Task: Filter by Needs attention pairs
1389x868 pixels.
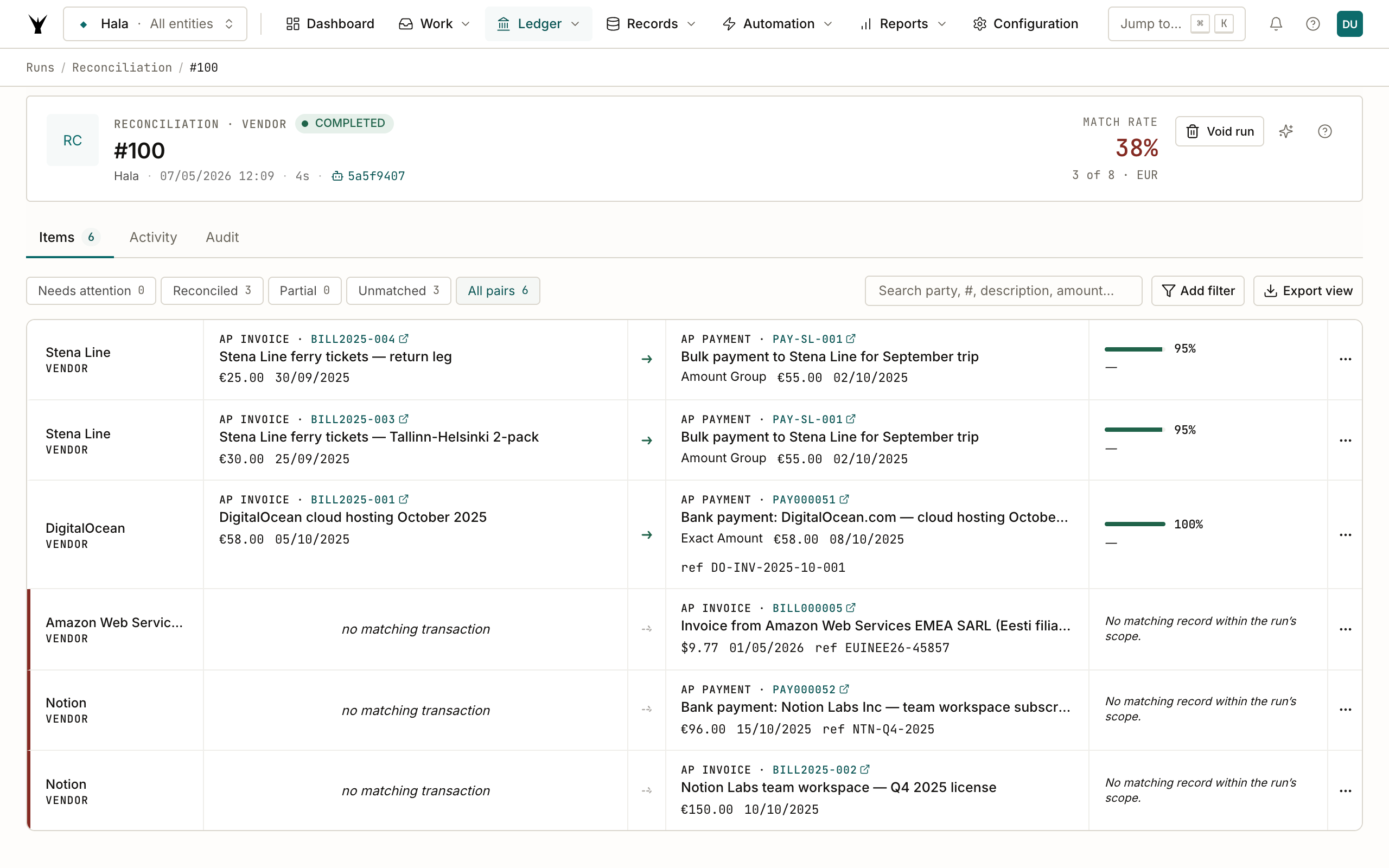Action: click(x=91, y=290)
